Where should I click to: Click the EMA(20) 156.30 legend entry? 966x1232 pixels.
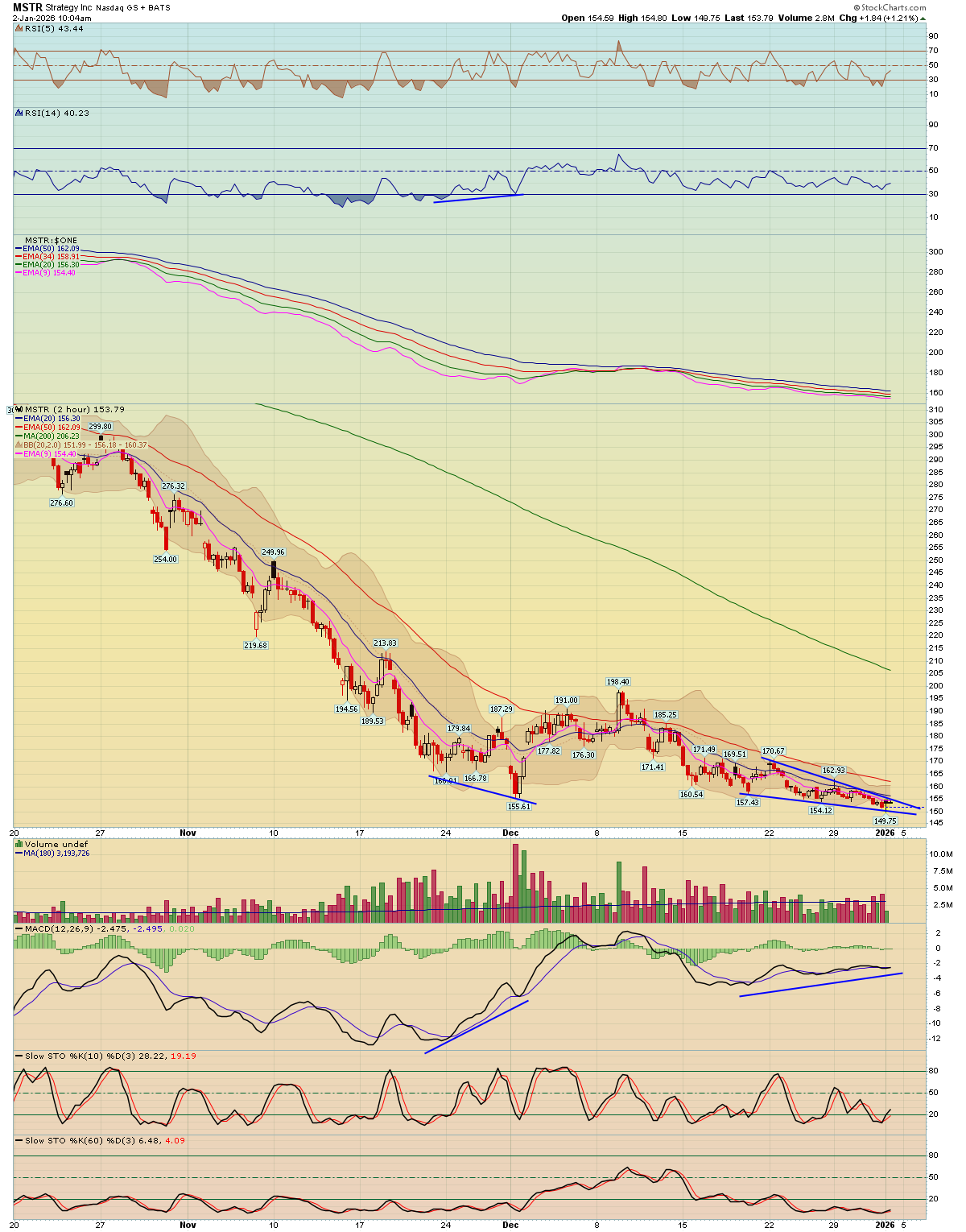click(x=52, y=419)
